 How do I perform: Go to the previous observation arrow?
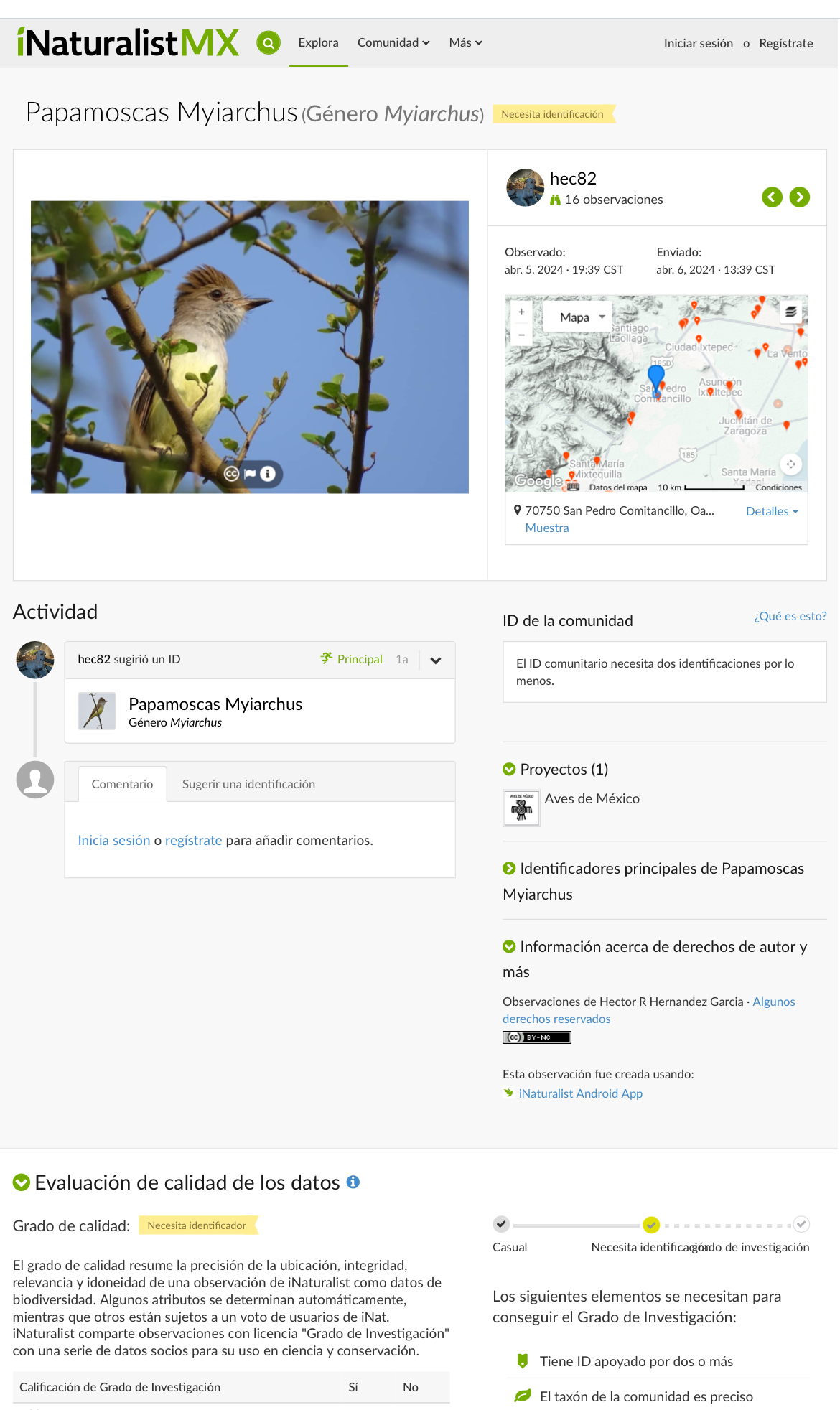pyautogui.click(x=772, y=197)
